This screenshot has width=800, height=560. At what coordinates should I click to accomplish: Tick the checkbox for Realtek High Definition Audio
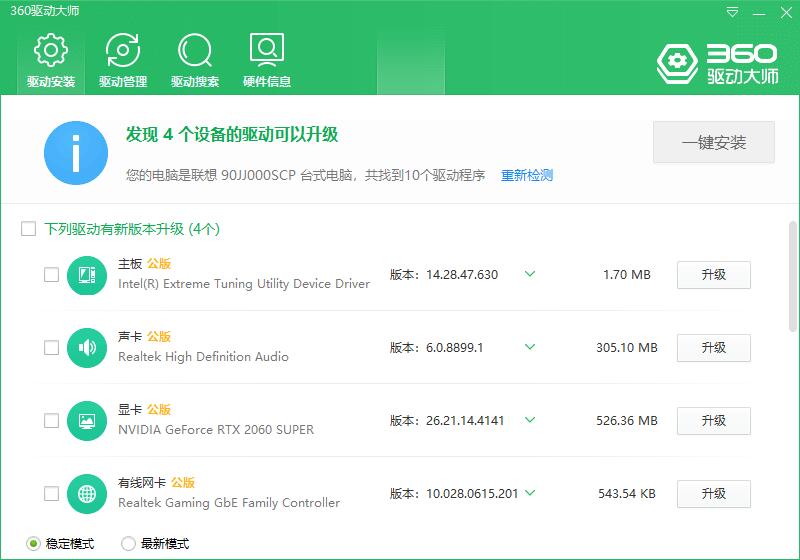[51, 348]
